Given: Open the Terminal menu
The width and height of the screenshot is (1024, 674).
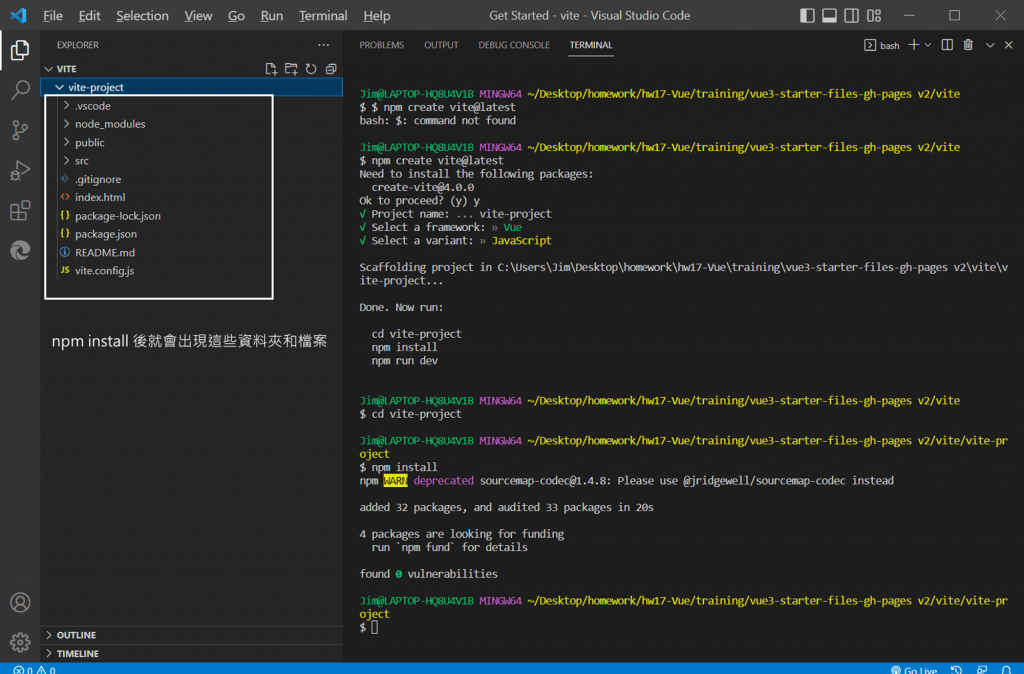Looking at the screenshot, I should point(323,15).
